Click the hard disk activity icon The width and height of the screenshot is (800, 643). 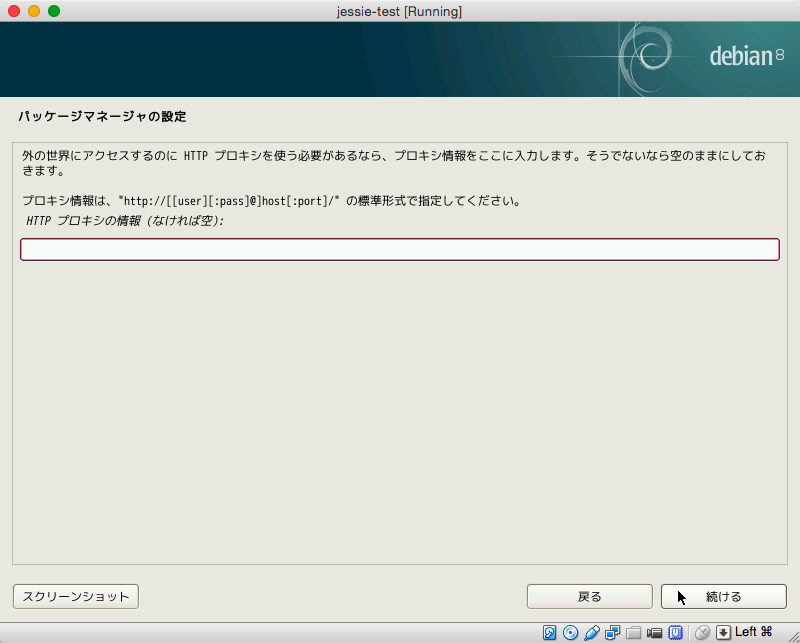pyautogui.click(x=549, y=632)
